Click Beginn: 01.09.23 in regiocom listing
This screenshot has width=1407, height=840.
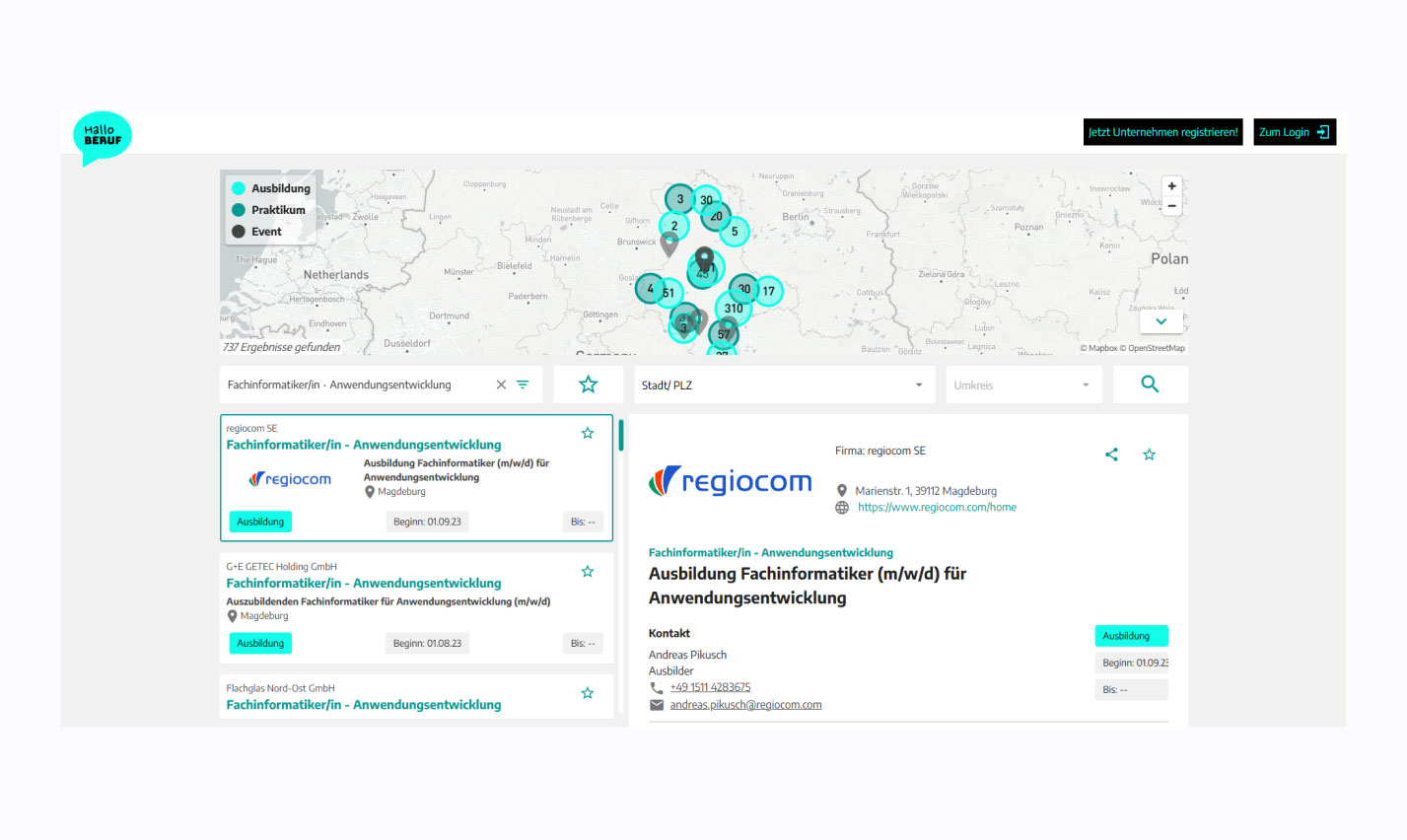tap(427, 522)
